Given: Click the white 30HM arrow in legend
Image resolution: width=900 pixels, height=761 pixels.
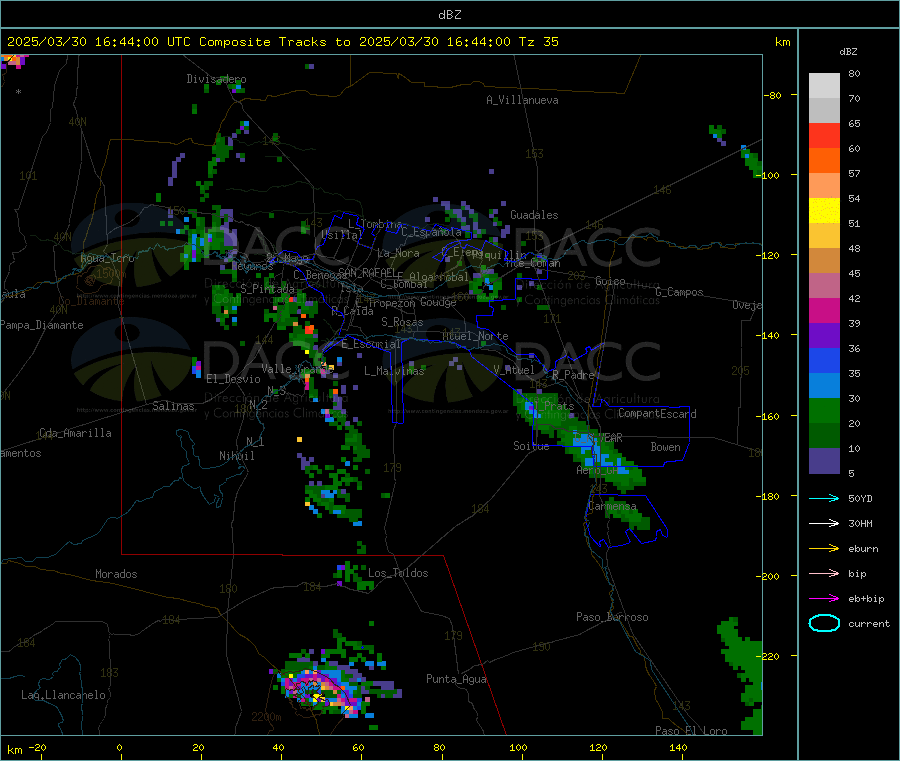Looking at the screenshot, I should (x=824, y=523).
